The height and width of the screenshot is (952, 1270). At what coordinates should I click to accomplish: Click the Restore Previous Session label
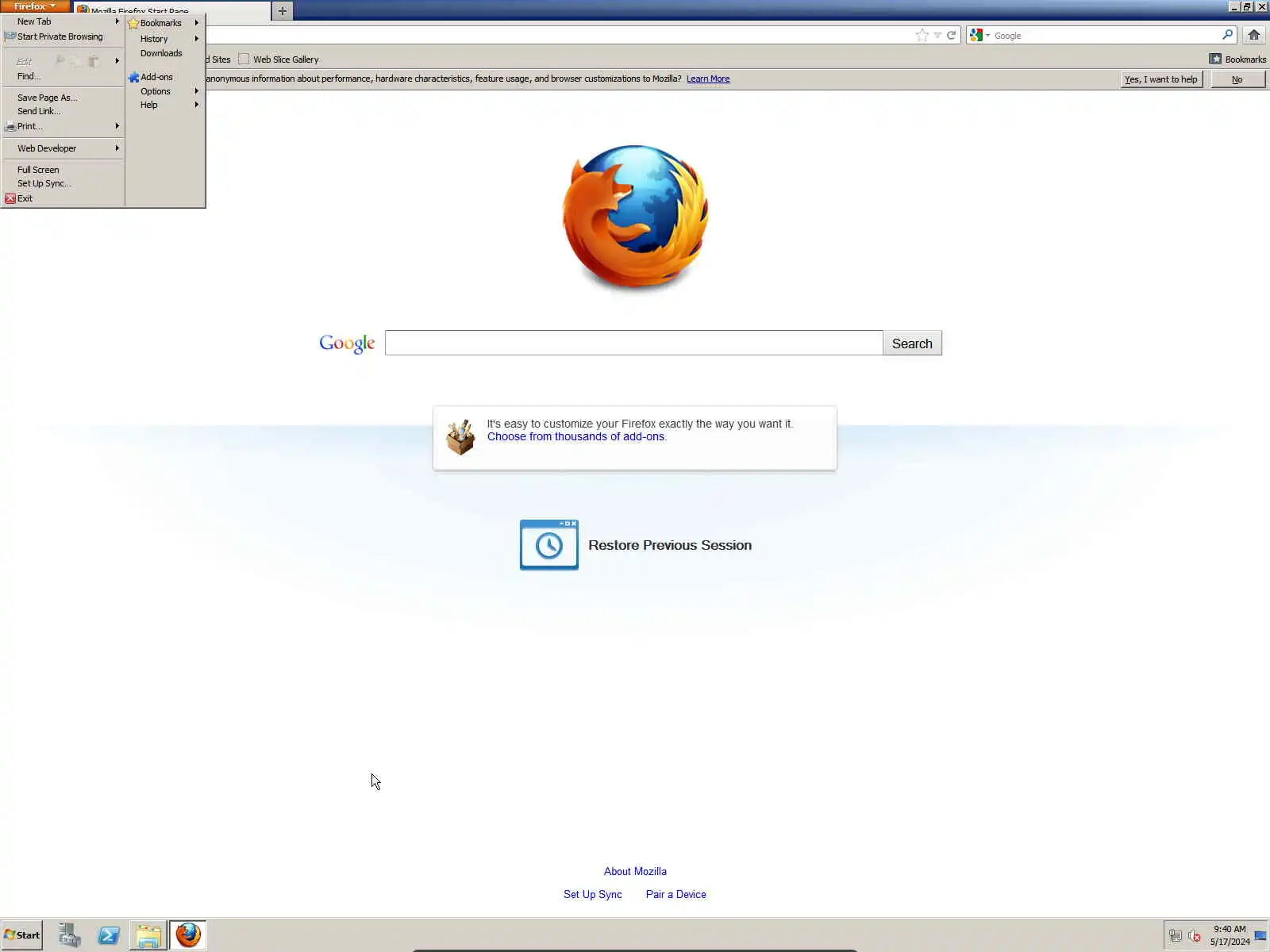[670, 545]
